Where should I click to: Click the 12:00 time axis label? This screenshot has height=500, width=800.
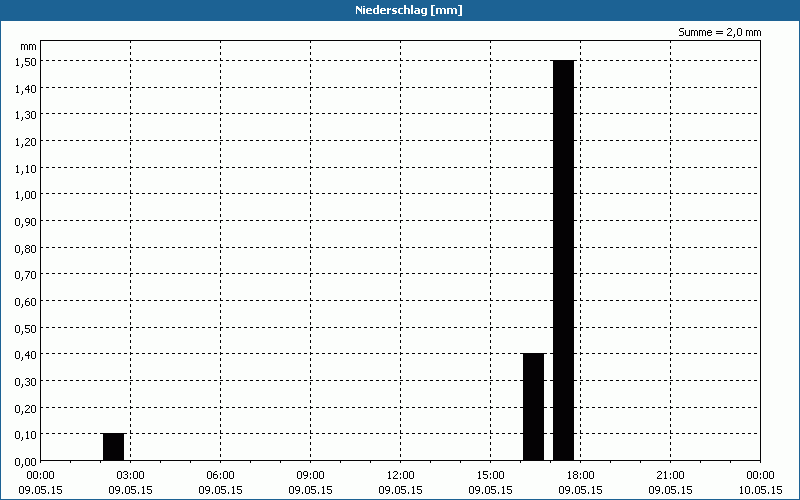[401, 476]
